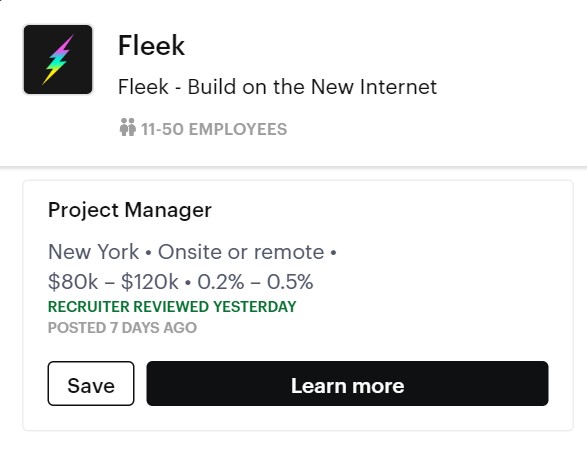
Task: Click the RECRUITER REVIEWED YESTERDAY status
Action: (x=172, y=307)
